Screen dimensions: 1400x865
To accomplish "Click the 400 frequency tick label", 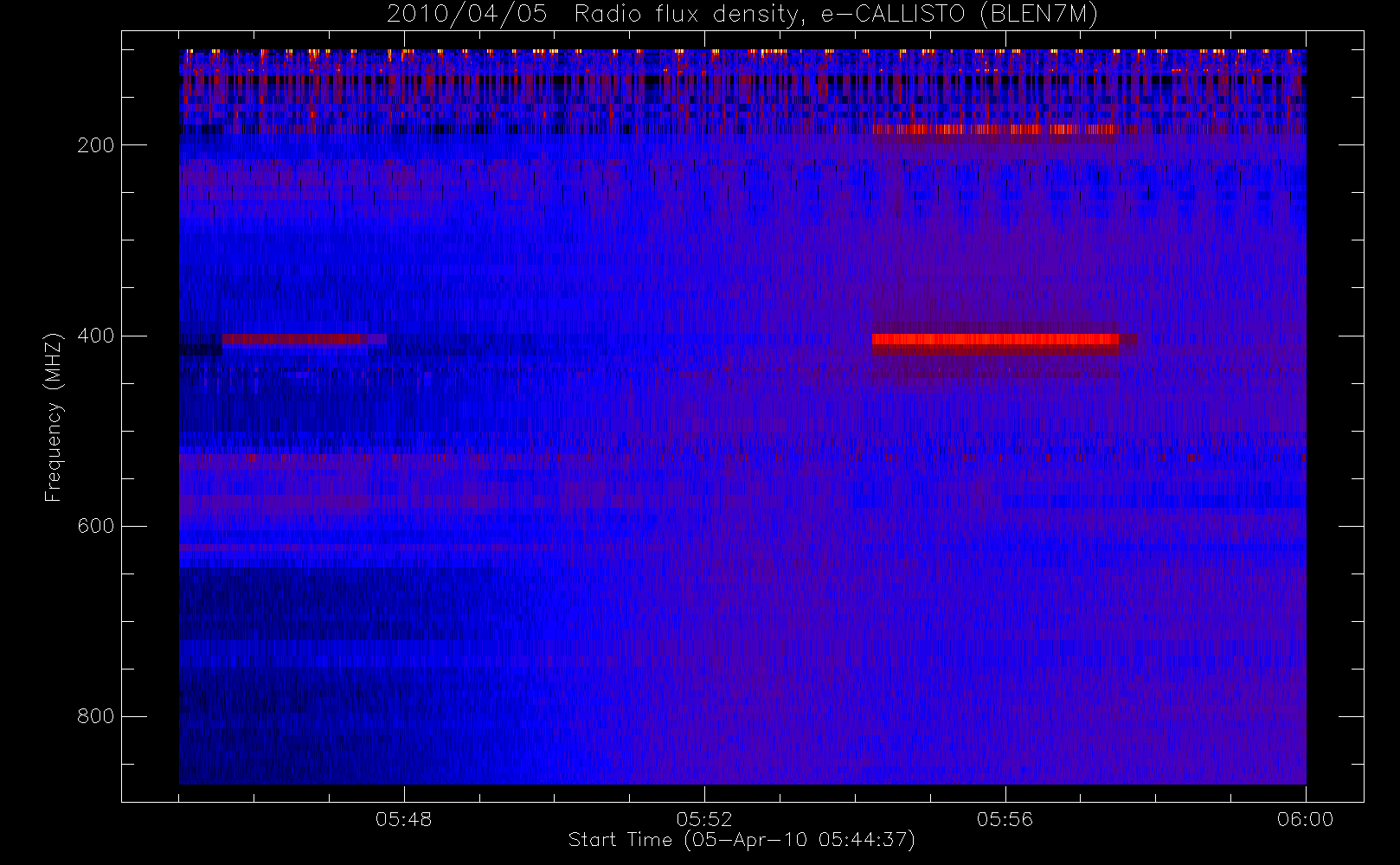I will (96, 336).
